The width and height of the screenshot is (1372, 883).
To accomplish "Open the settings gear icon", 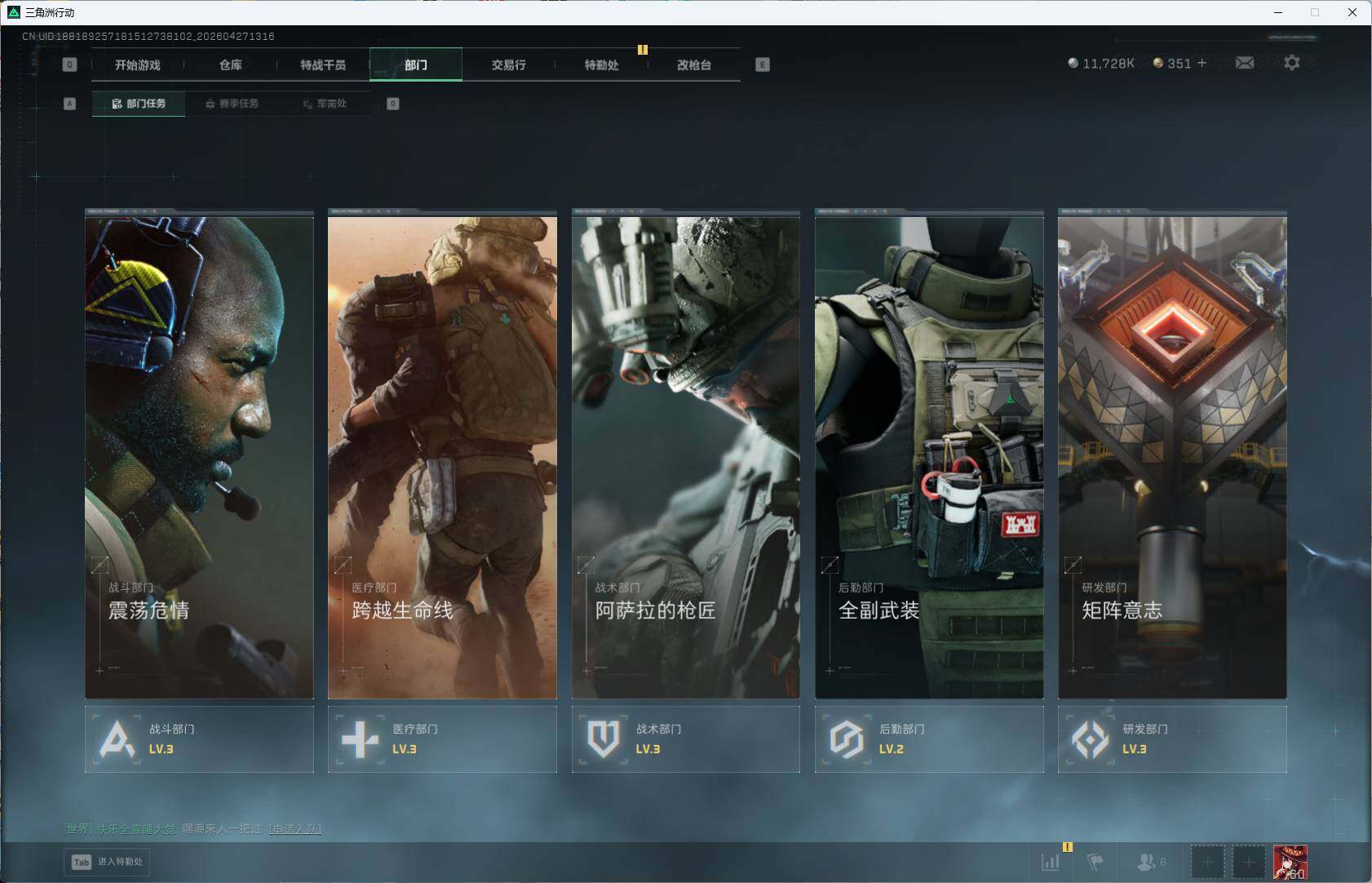I will (x=1291, y=63).
